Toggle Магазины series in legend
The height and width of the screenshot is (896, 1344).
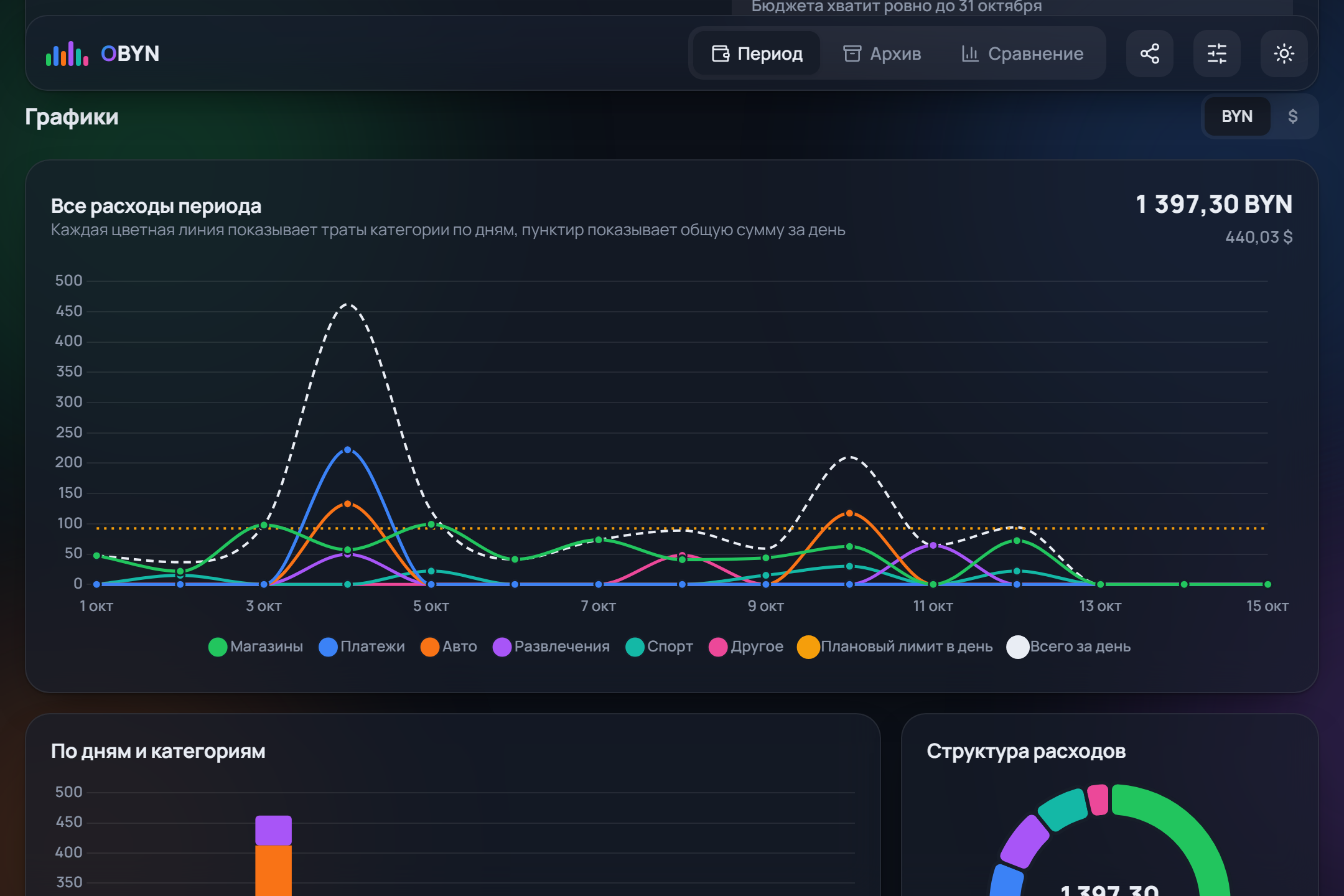[256, 646]
